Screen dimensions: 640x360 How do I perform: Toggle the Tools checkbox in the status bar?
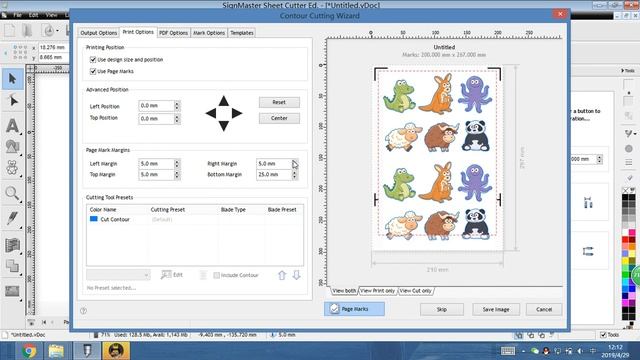tap(604, 335)
